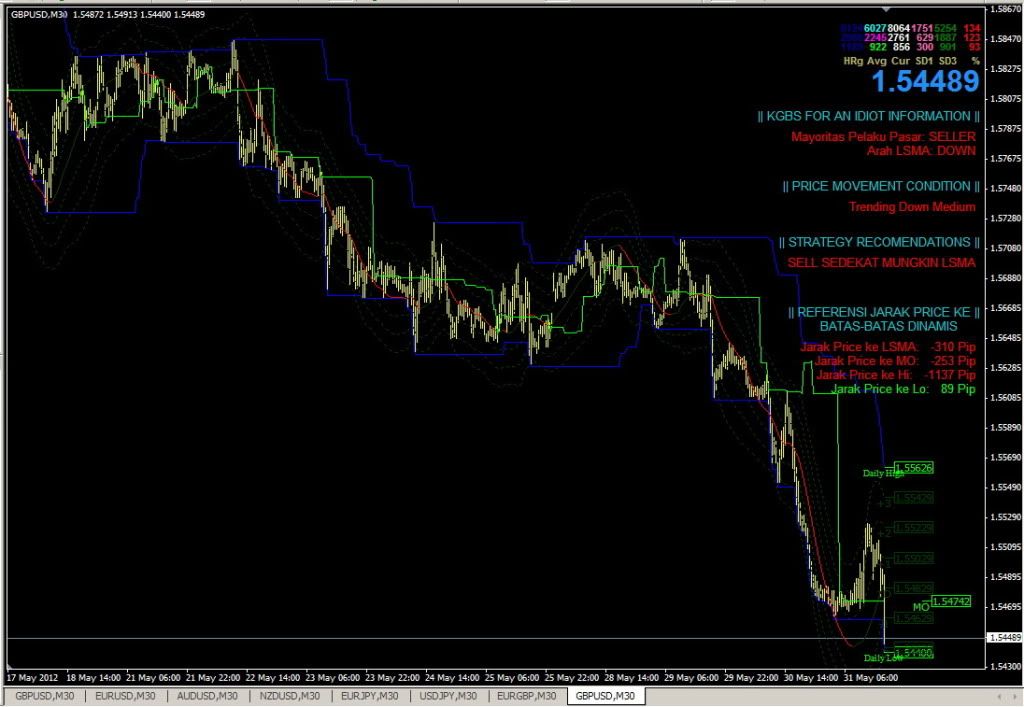Click the large blue 1.54489 price readout
Image resolution: width=1024 pixels, height=707 pixels.
click(925, 82)
